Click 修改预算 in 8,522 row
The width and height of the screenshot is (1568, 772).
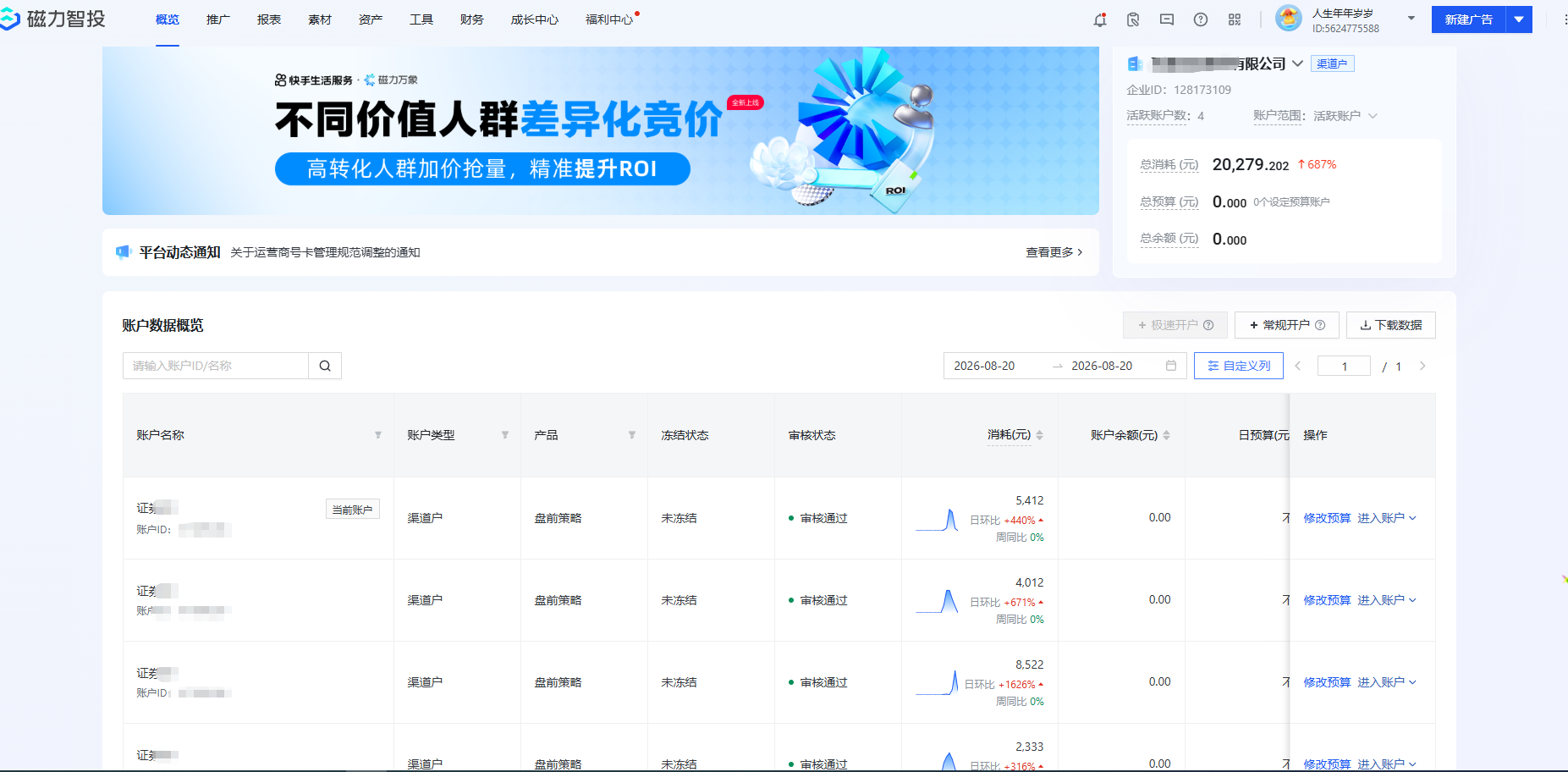coord(1327,682)
